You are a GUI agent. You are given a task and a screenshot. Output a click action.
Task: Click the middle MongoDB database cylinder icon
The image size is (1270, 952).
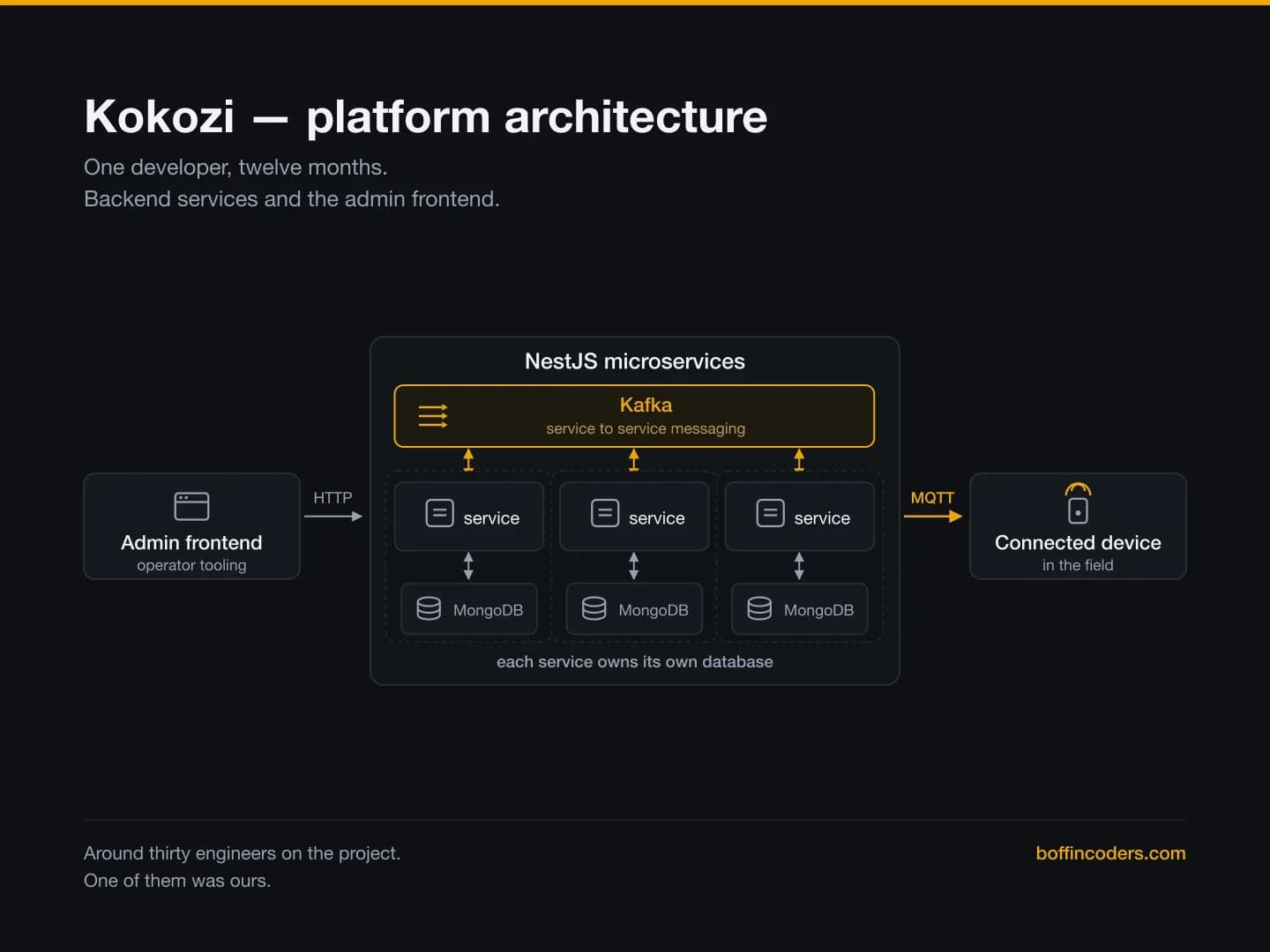pos(594,609)
